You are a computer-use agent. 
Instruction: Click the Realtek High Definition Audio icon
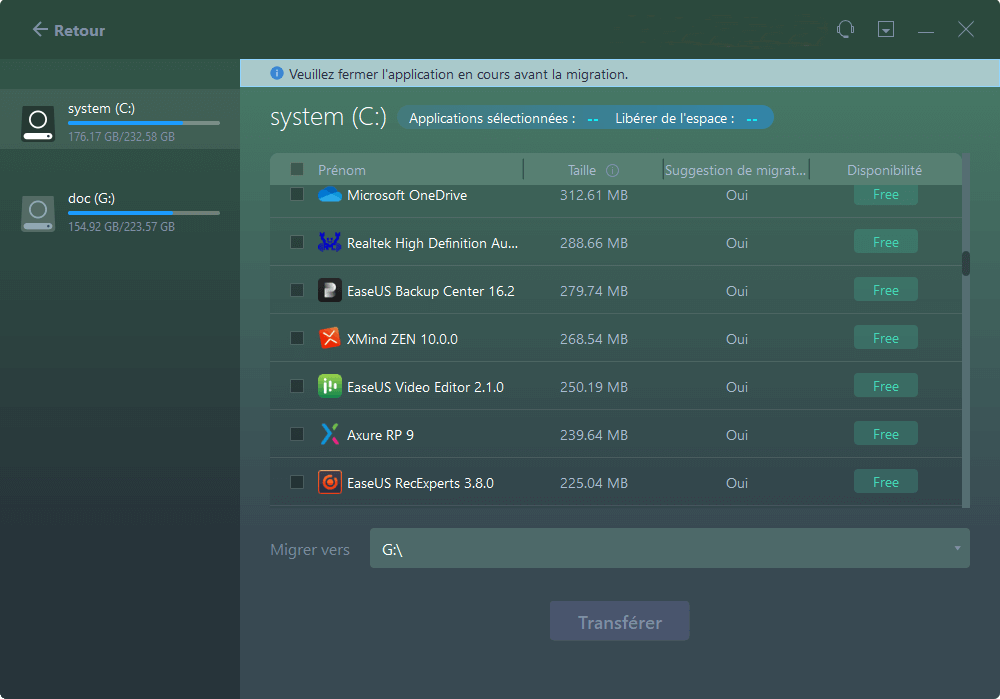coord(330,242)
